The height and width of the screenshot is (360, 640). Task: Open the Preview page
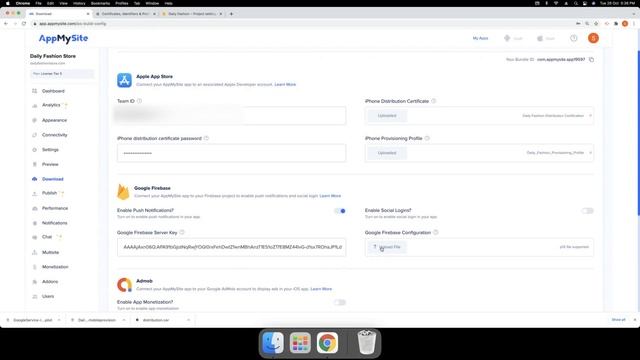click(50, 164)
